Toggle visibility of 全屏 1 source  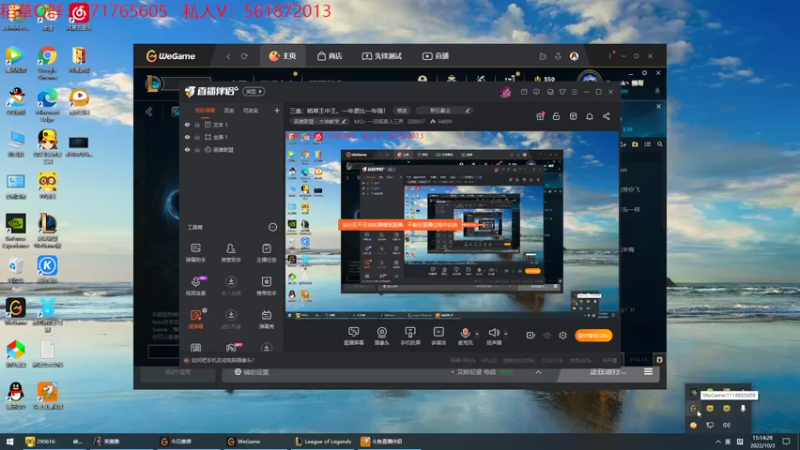tap(187, 137)
